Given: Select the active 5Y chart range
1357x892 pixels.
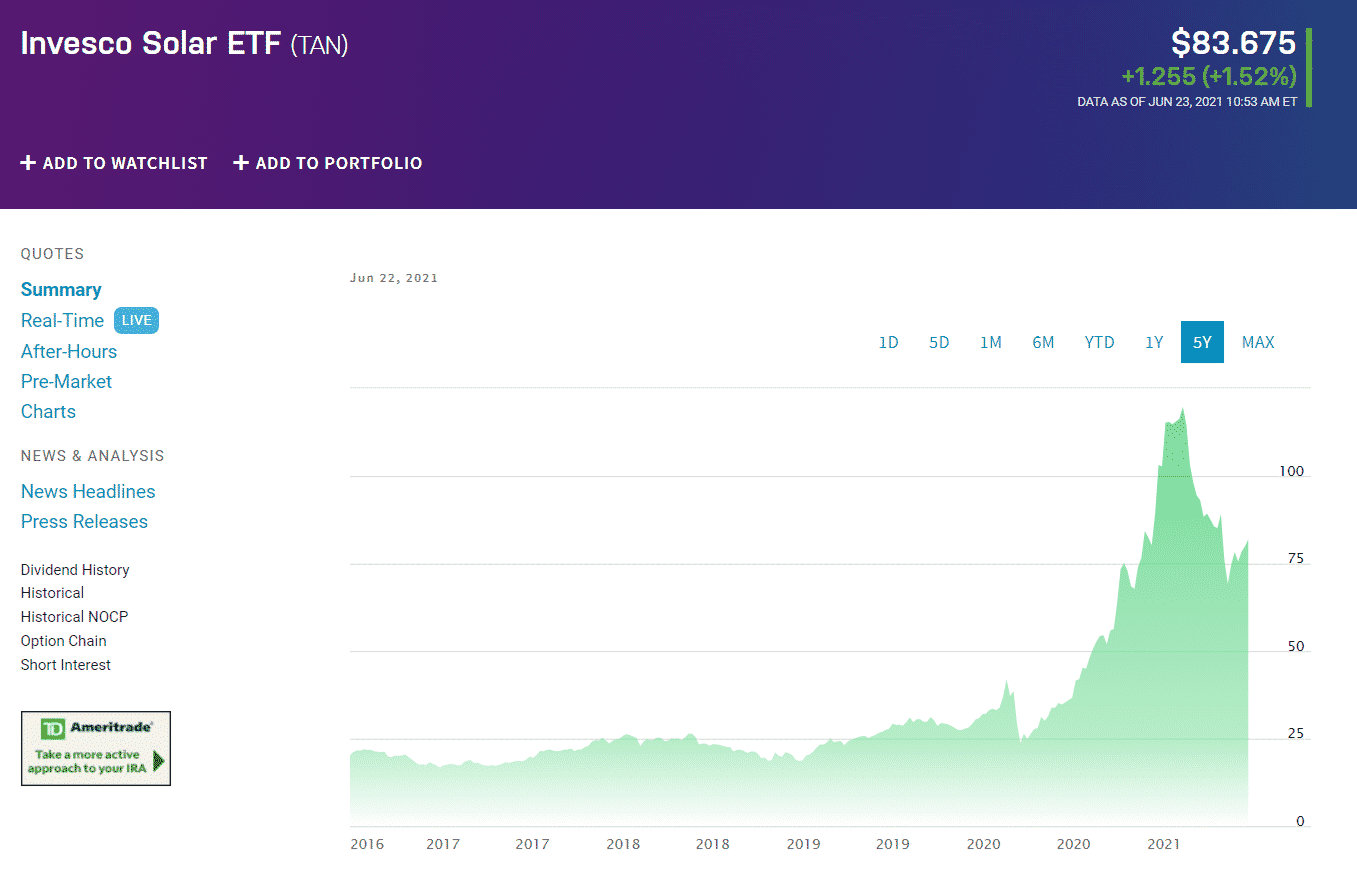Looking at the screenshot, I should [1202, 342].
